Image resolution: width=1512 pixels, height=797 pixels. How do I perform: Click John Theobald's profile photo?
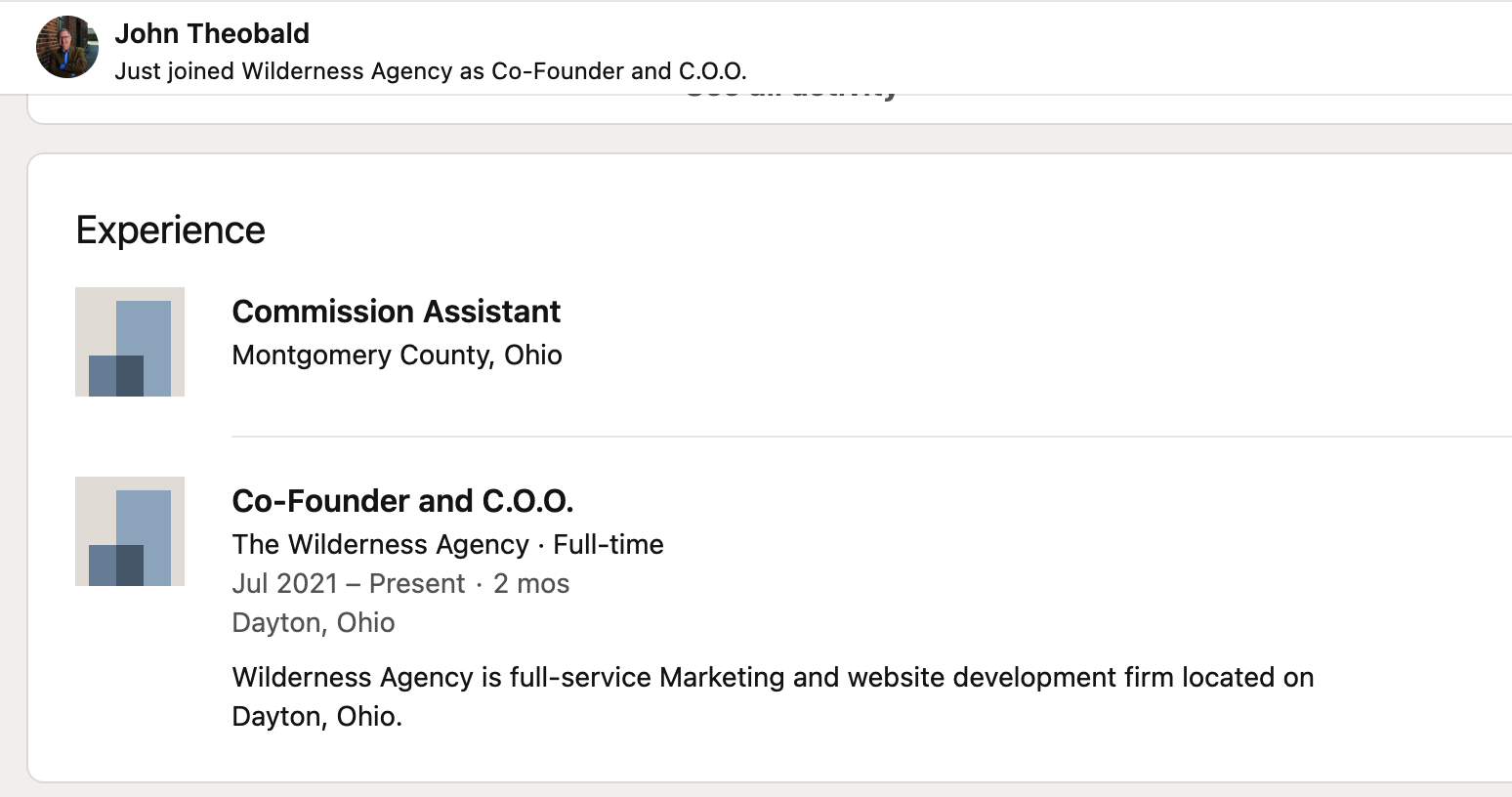click(x=67, y=47)
